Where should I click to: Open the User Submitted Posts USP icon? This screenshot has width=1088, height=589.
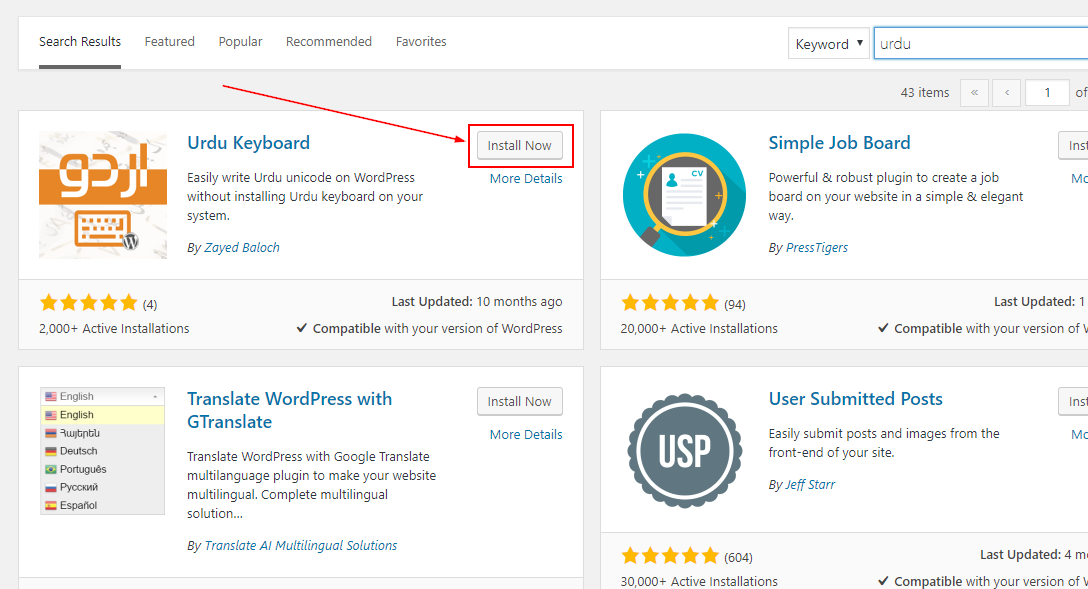pyautogui.click(x=684, y=451)
